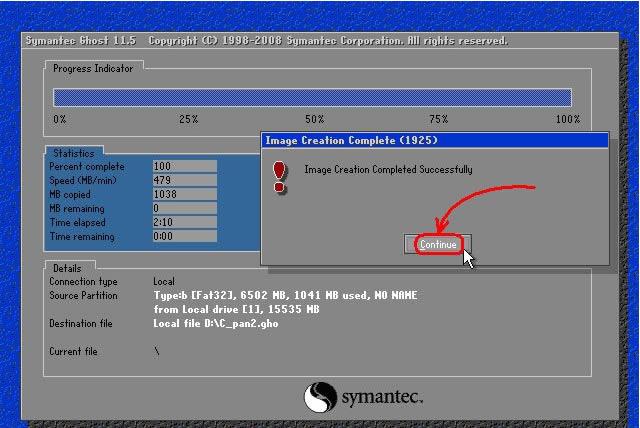Viewport: 640px width, 428px height.
Task: Click the Current file value backslash
Action: point(157,352)
